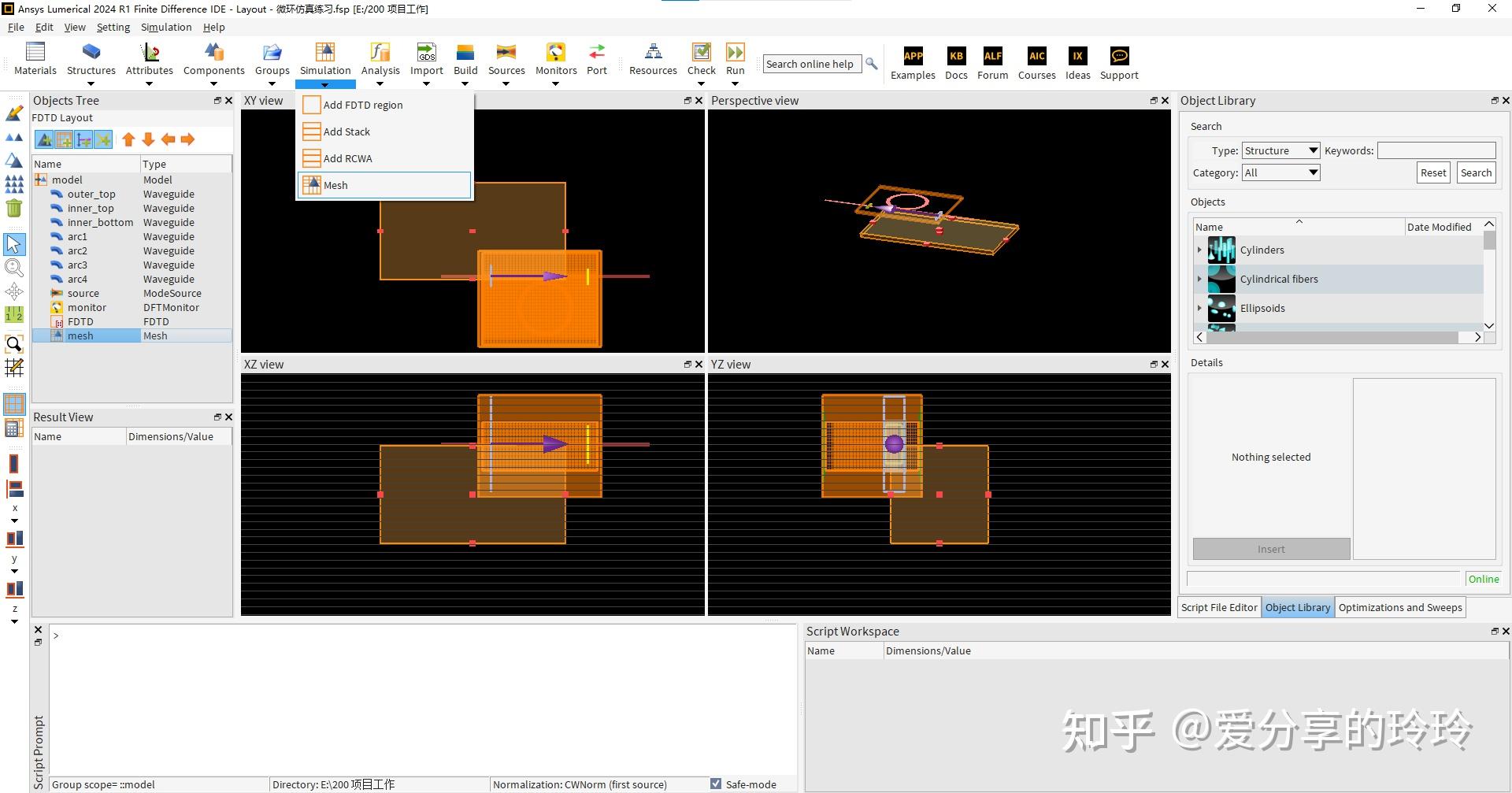Click the Keywords input field
The width and height of the screenshot is (1512, 793).
click(1436, 150)
